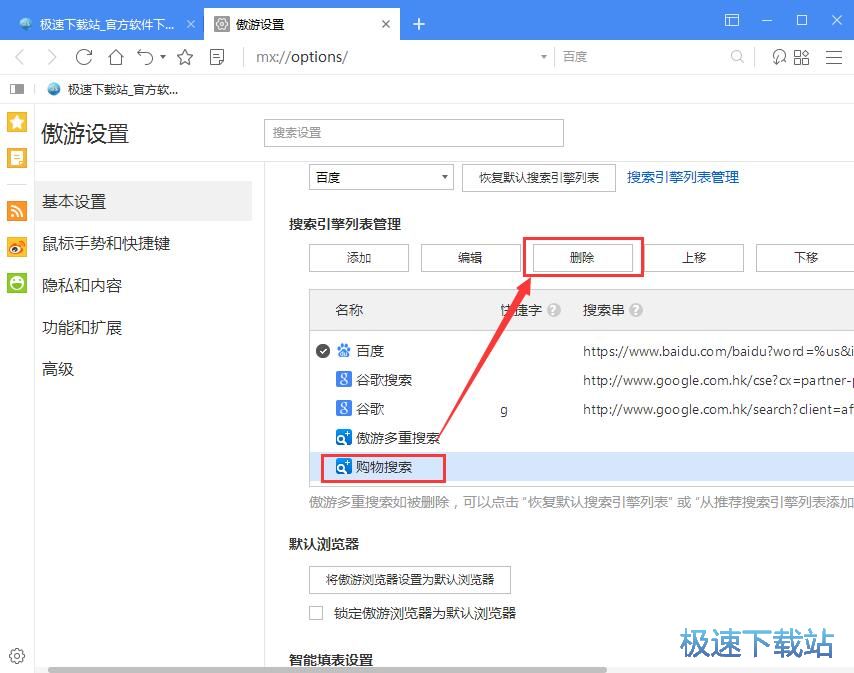Go to home page icon
Viewport: 854px width, 673px height.
click(x=115, y=57)
